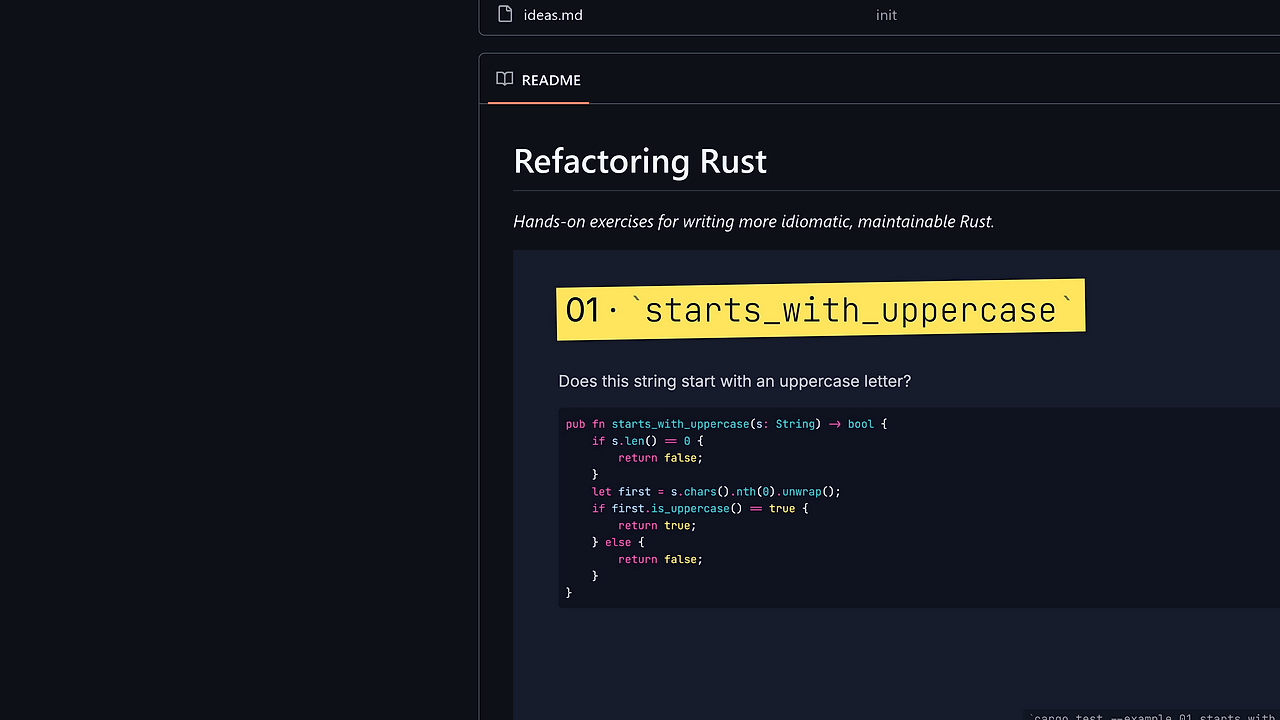
Task: Click the 'pub fn starts_with_uppercase' code line
Action: 726,424
